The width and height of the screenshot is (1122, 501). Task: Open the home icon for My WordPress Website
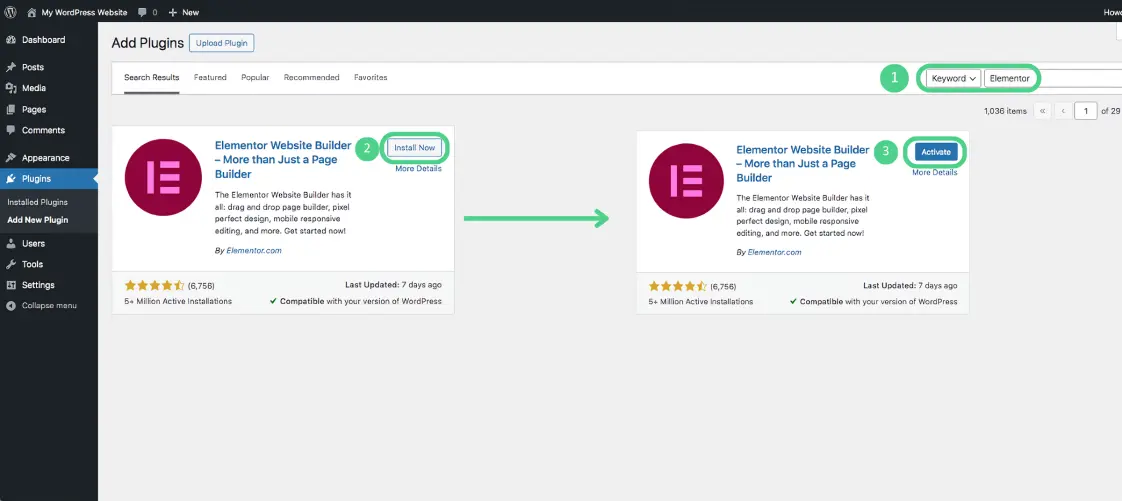point(31,12)
